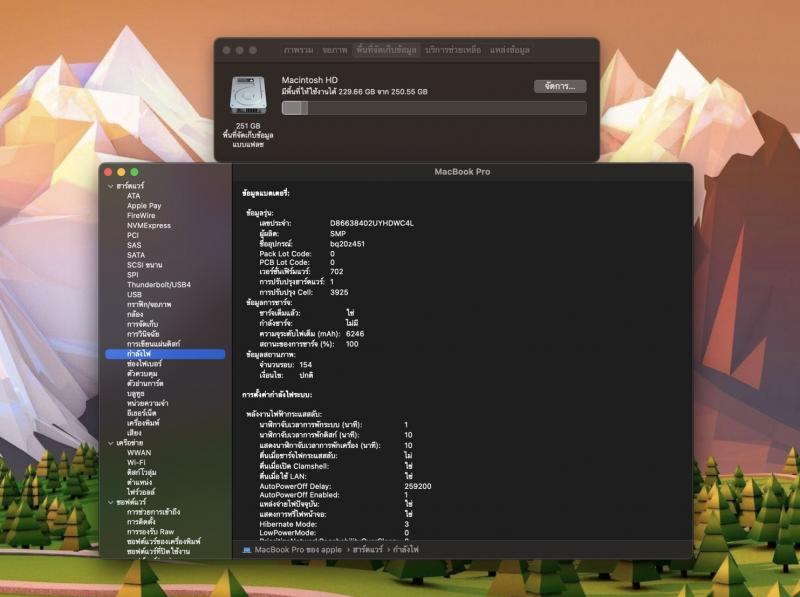The image size is (800, 597).
Task: Select ซอฟต์แวร์ของเครื่องพิมพ์ in the sidebar
Action: (x=164, y=541)
